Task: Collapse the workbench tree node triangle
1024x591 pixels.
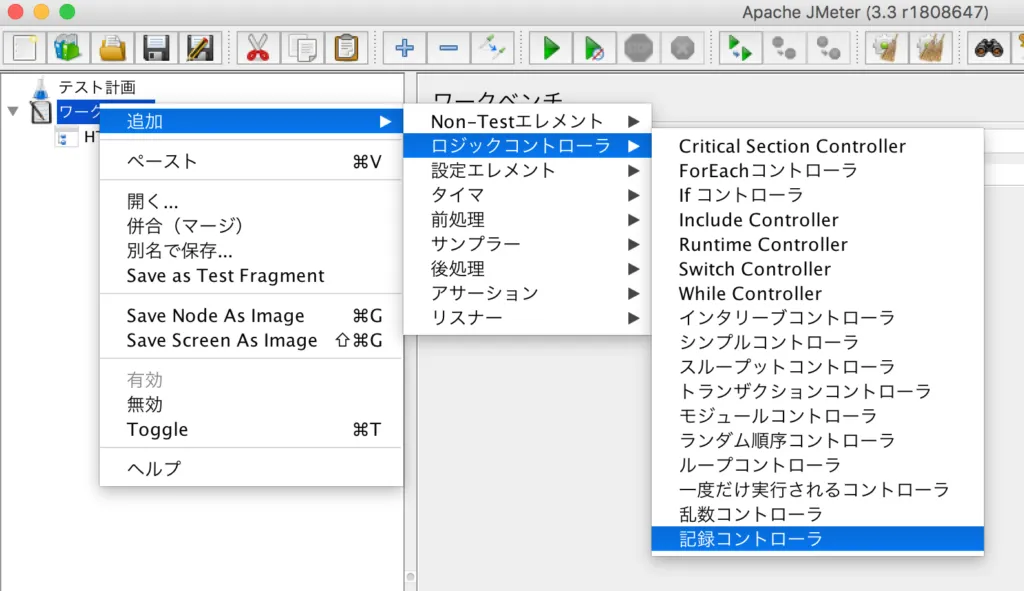Action: pos(13,111)
